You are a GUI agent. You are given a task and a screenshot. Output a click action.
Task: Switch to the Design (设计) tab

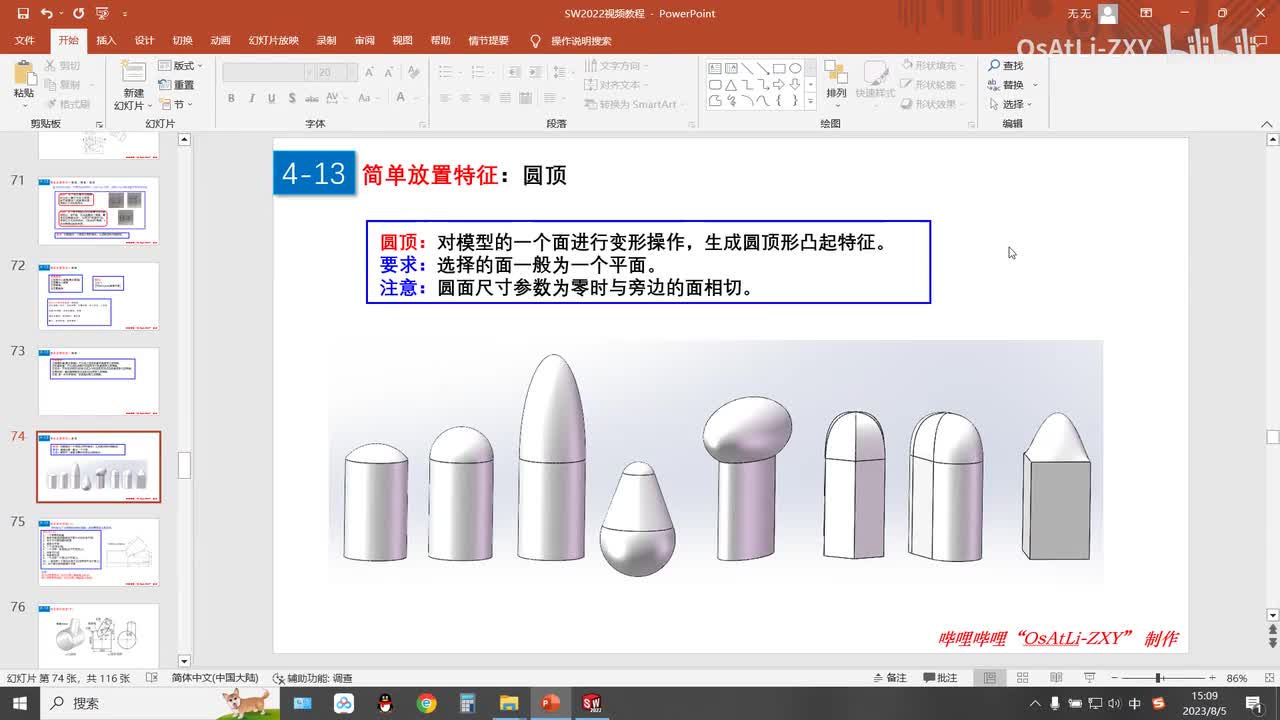pyautogui.click(x=144, y=41)
